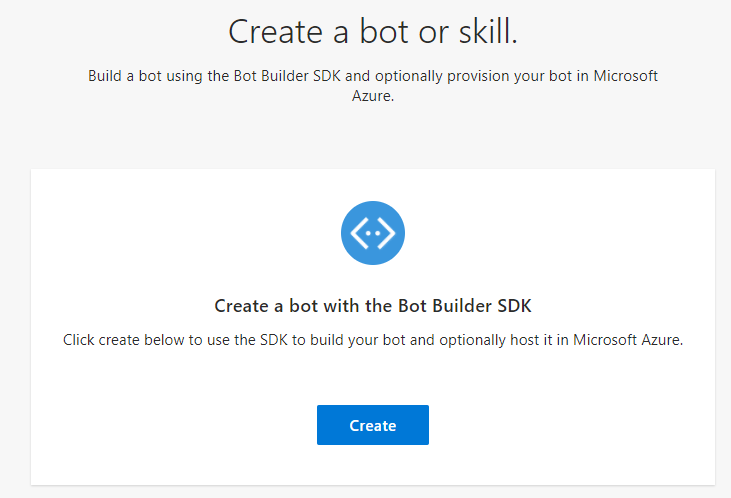Screen dimensions: 731x498
Task: Click the left angle bracket in the bot icon
Action: (x=359, y=233)
